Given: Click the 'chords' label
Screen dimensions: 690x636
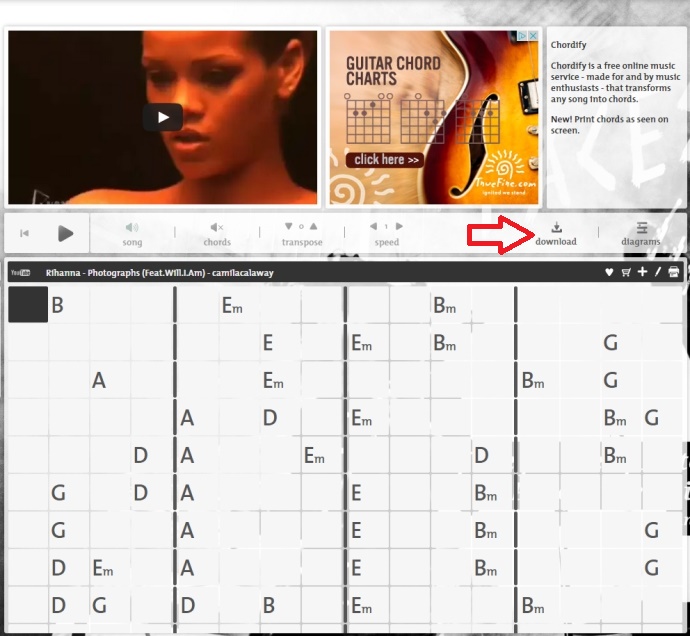Looking at the screenshot, I should 217,242.
